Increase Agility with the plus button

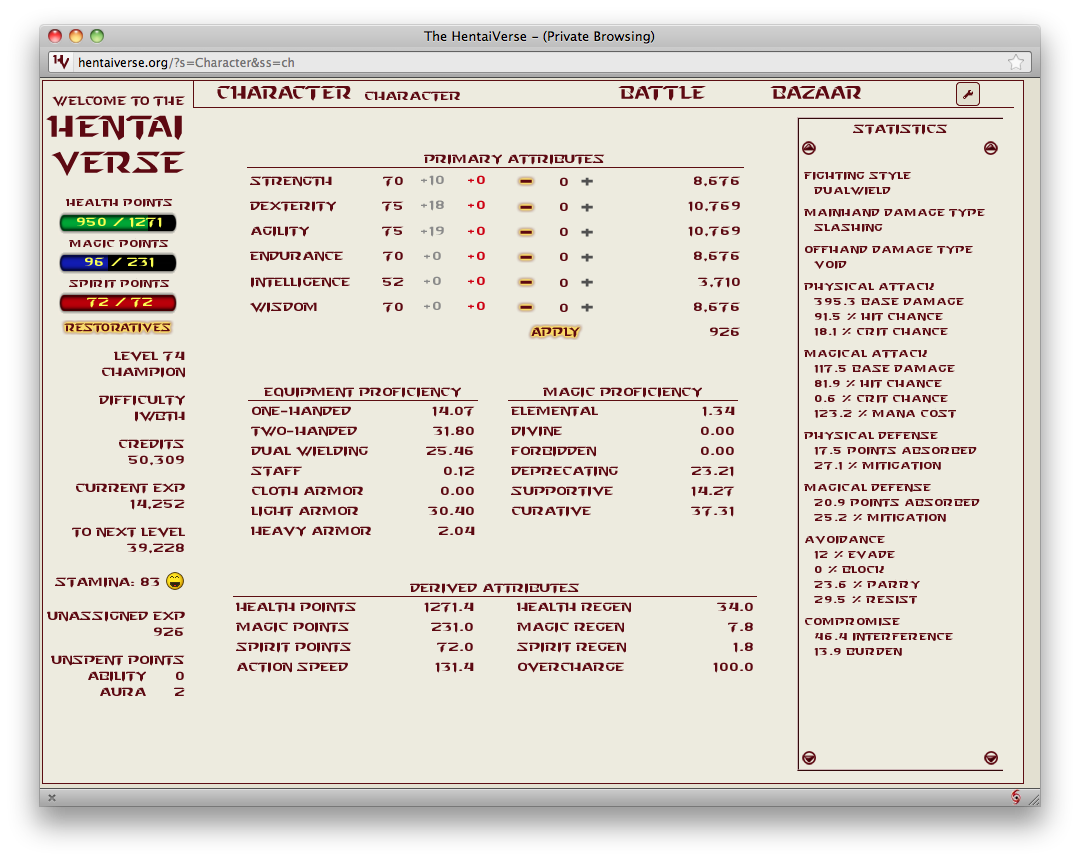(x=587, y=232)
